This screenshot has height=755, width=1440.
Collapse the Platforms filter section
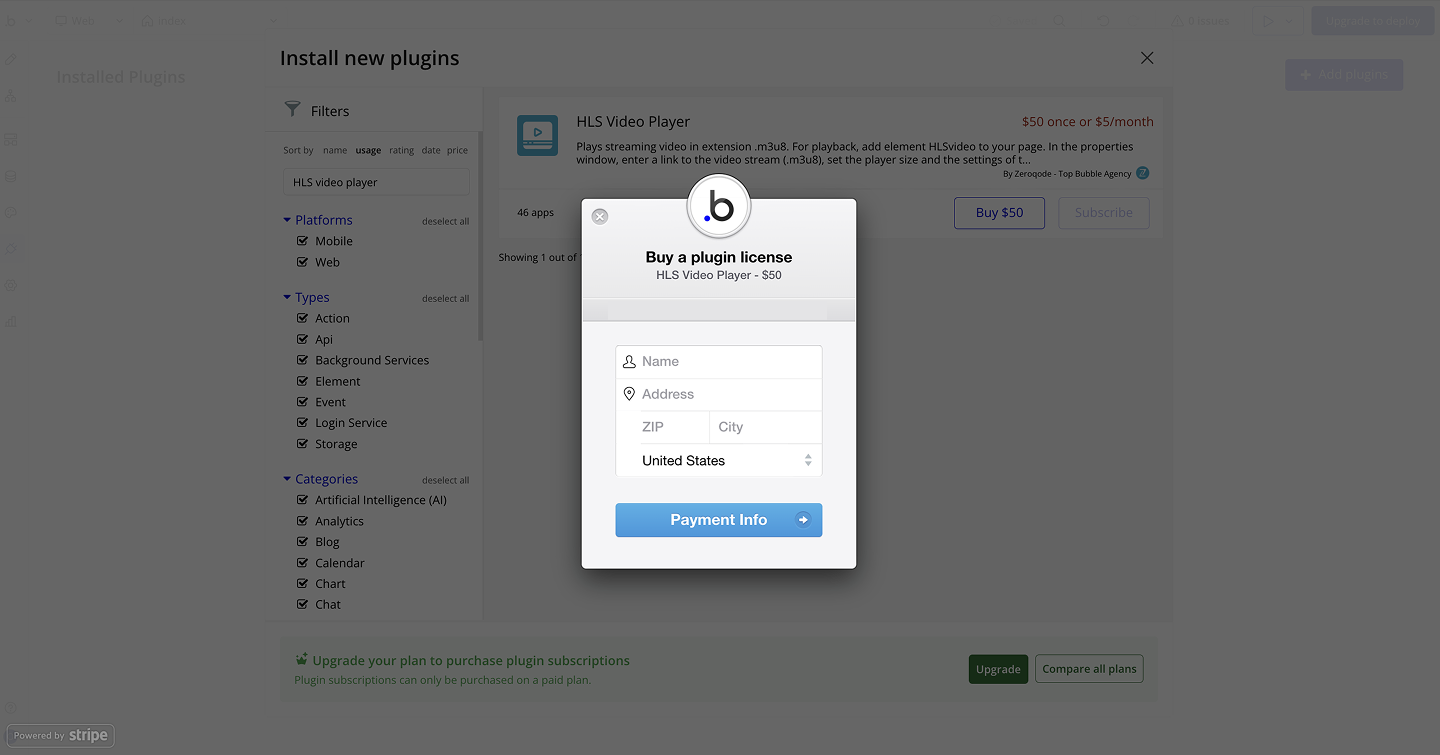pyautogui.click(x=287, y=220)
